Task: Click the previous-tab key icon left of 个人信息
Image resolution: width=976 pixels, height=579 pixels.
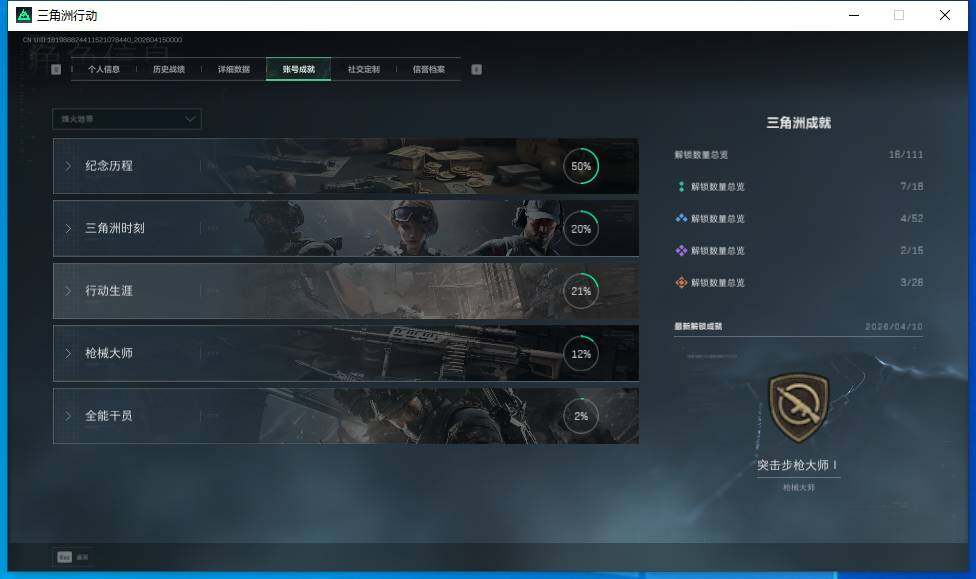Action: coord(56,69)
